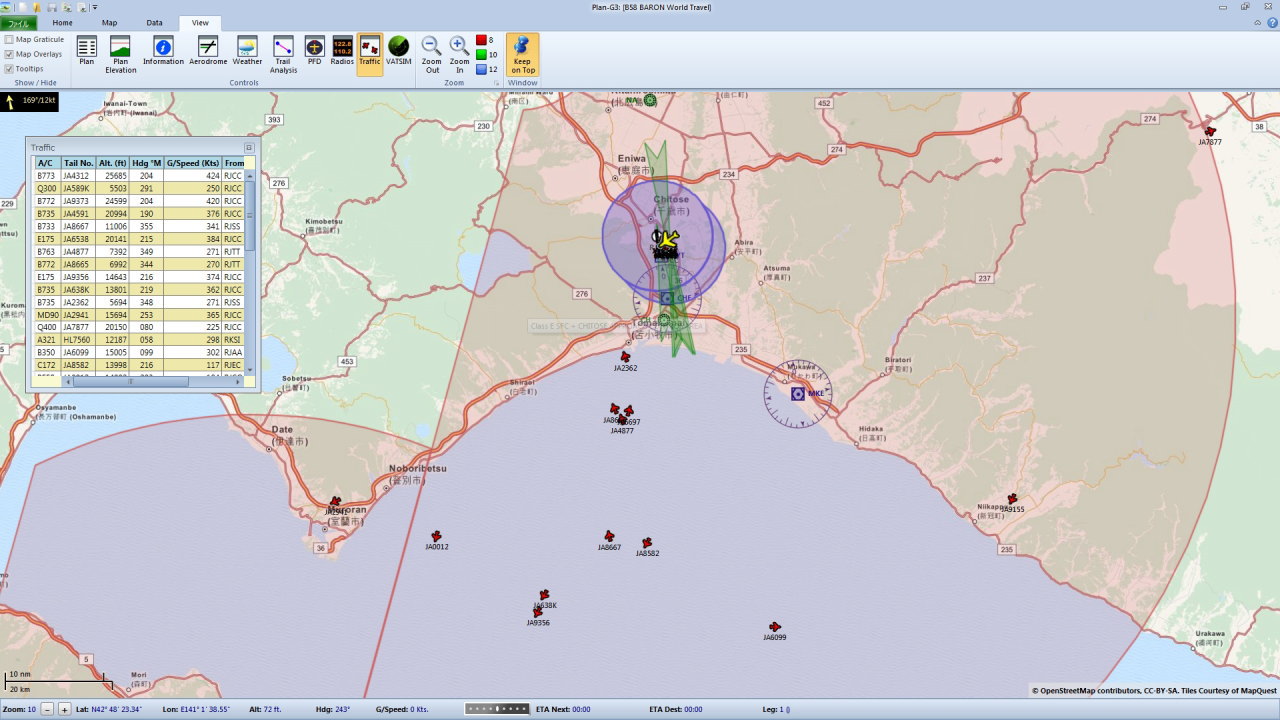Click the wind indicator 169°/12kt
The image size is (1280, 720).
coord(29,101)
